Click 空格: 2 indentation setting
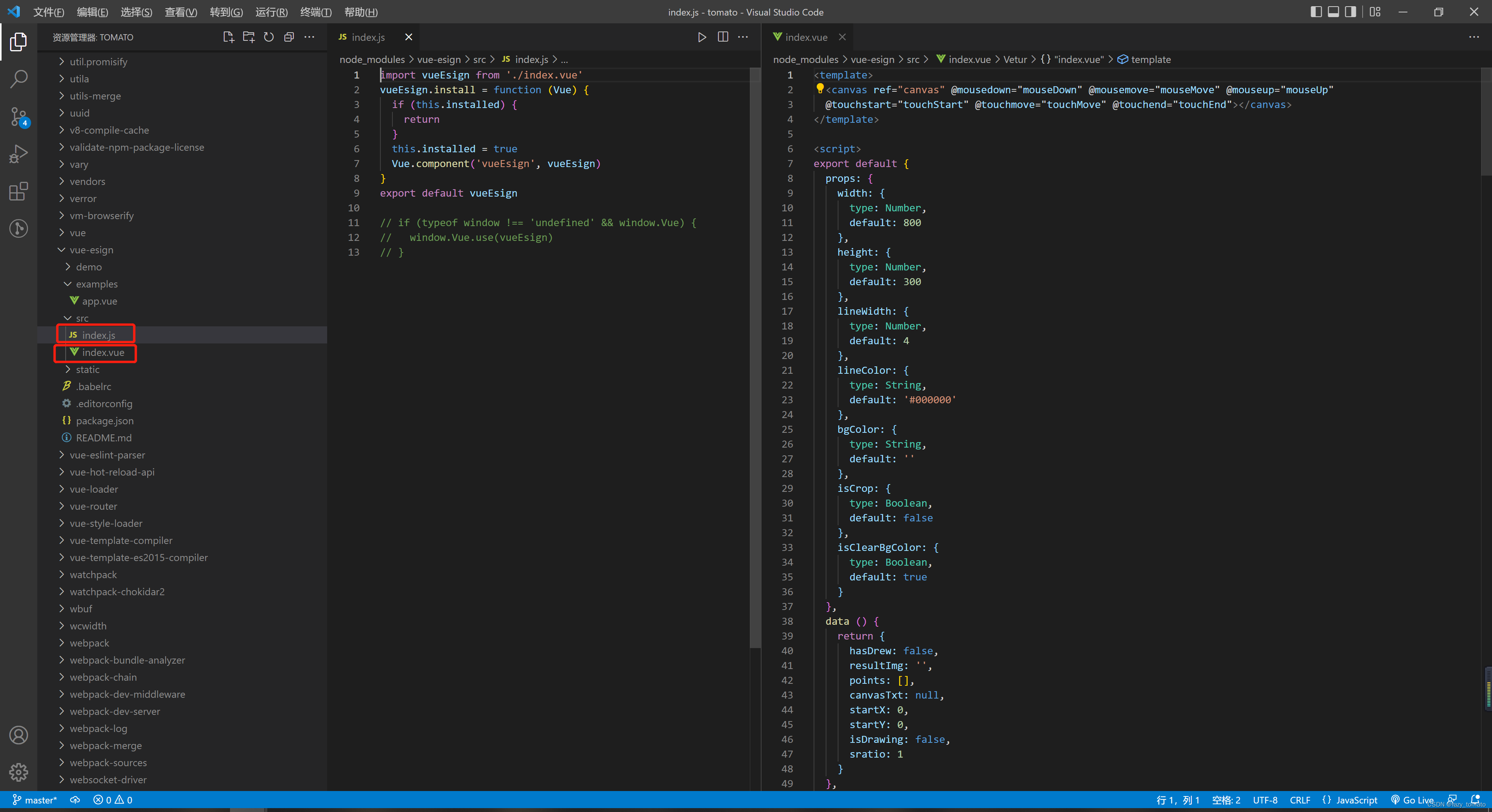 tap(1226, 800)
